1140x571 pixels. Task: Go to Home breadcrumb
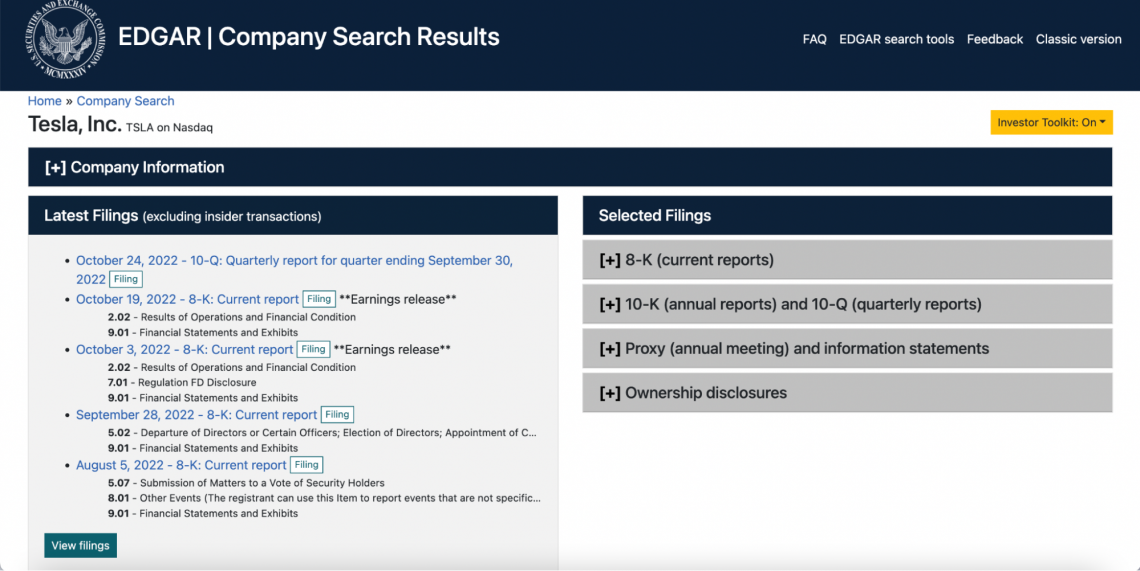point(44,101)
